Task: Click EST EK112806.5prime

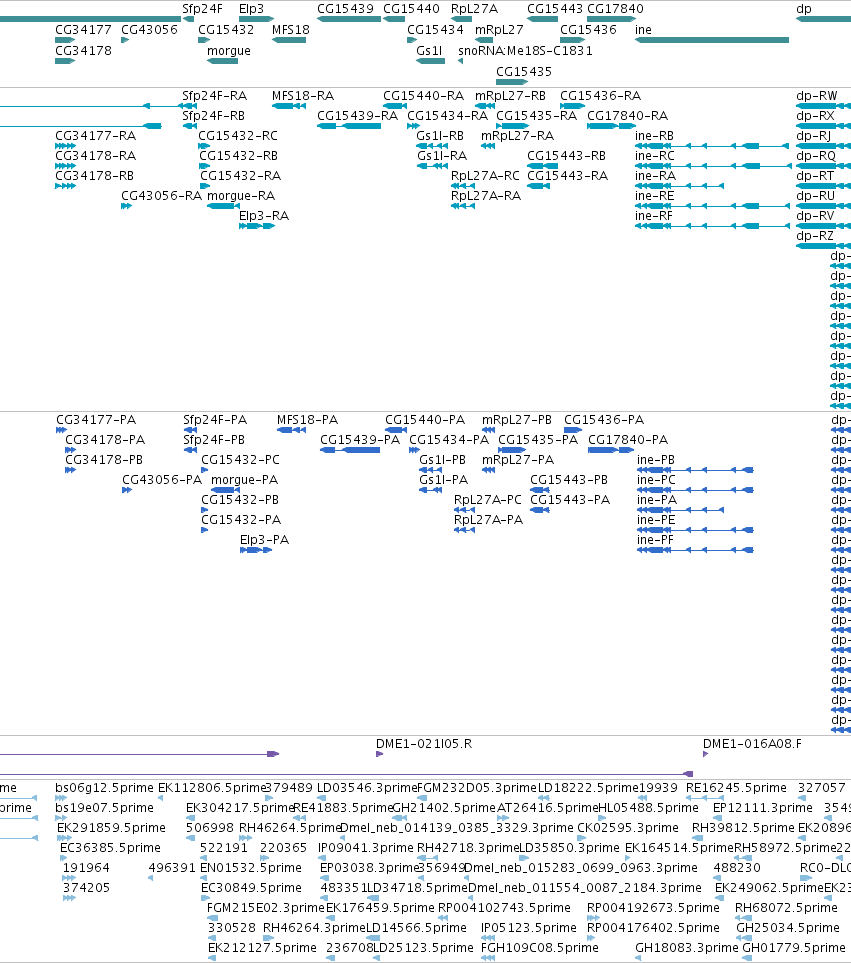Action: 211,788
